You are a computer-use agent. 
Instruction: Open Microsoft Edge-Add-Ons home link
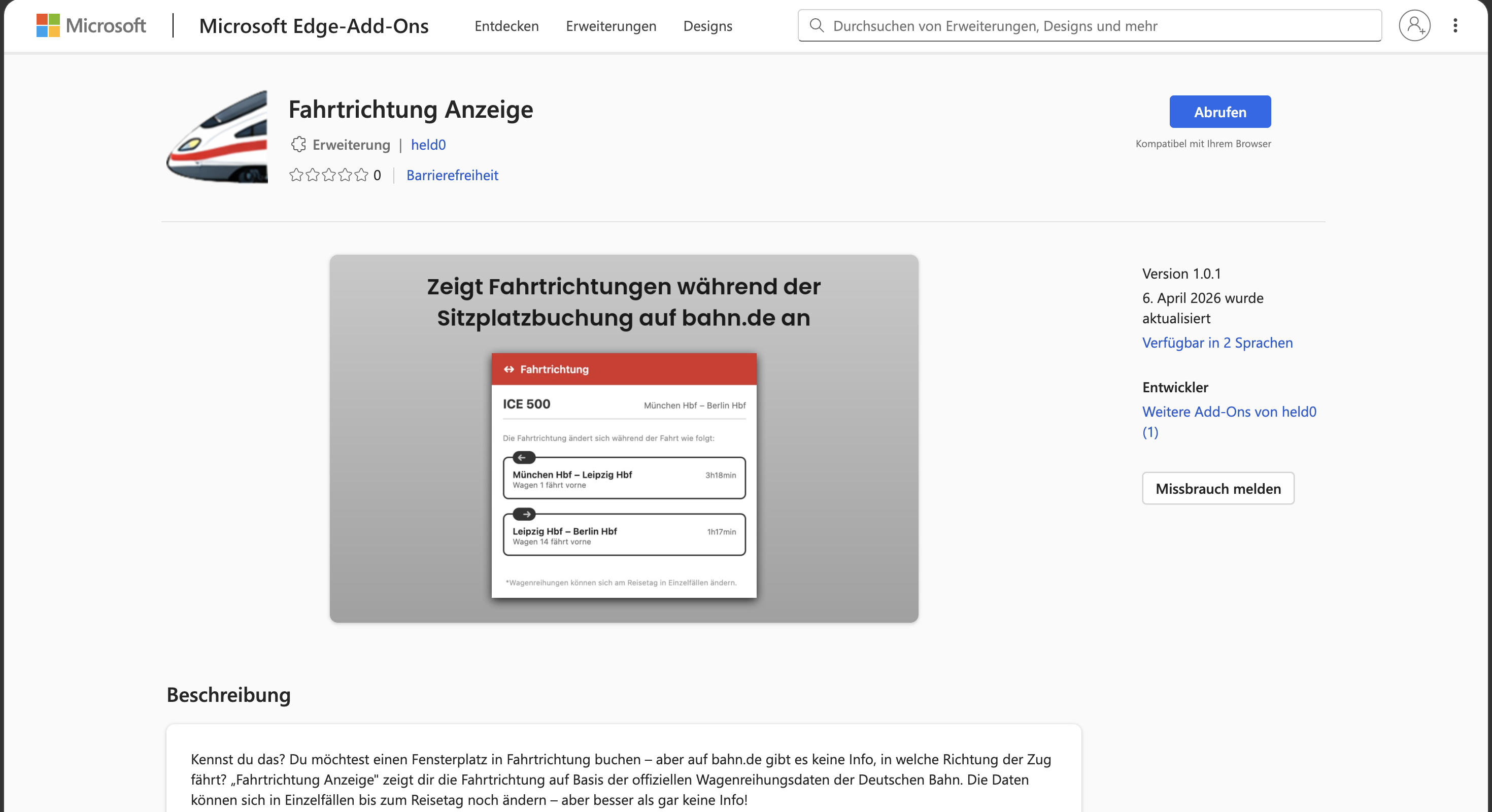[314, 25]
